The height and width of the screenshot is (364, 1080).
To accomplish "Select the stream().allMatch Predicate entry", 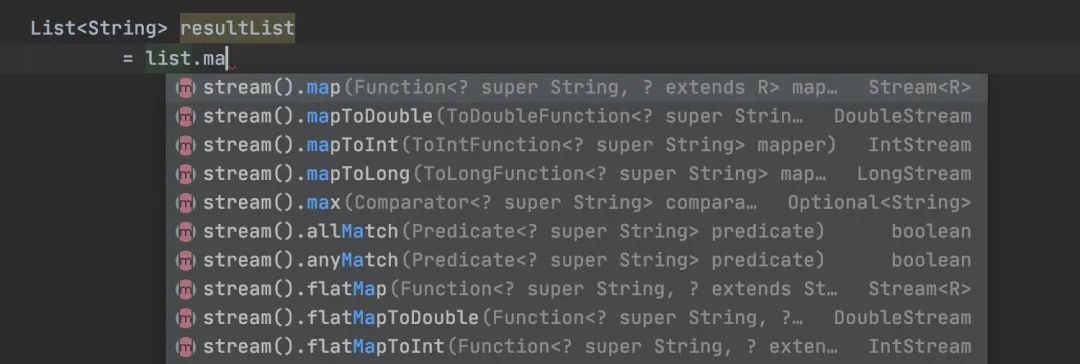I will [577, 232].
